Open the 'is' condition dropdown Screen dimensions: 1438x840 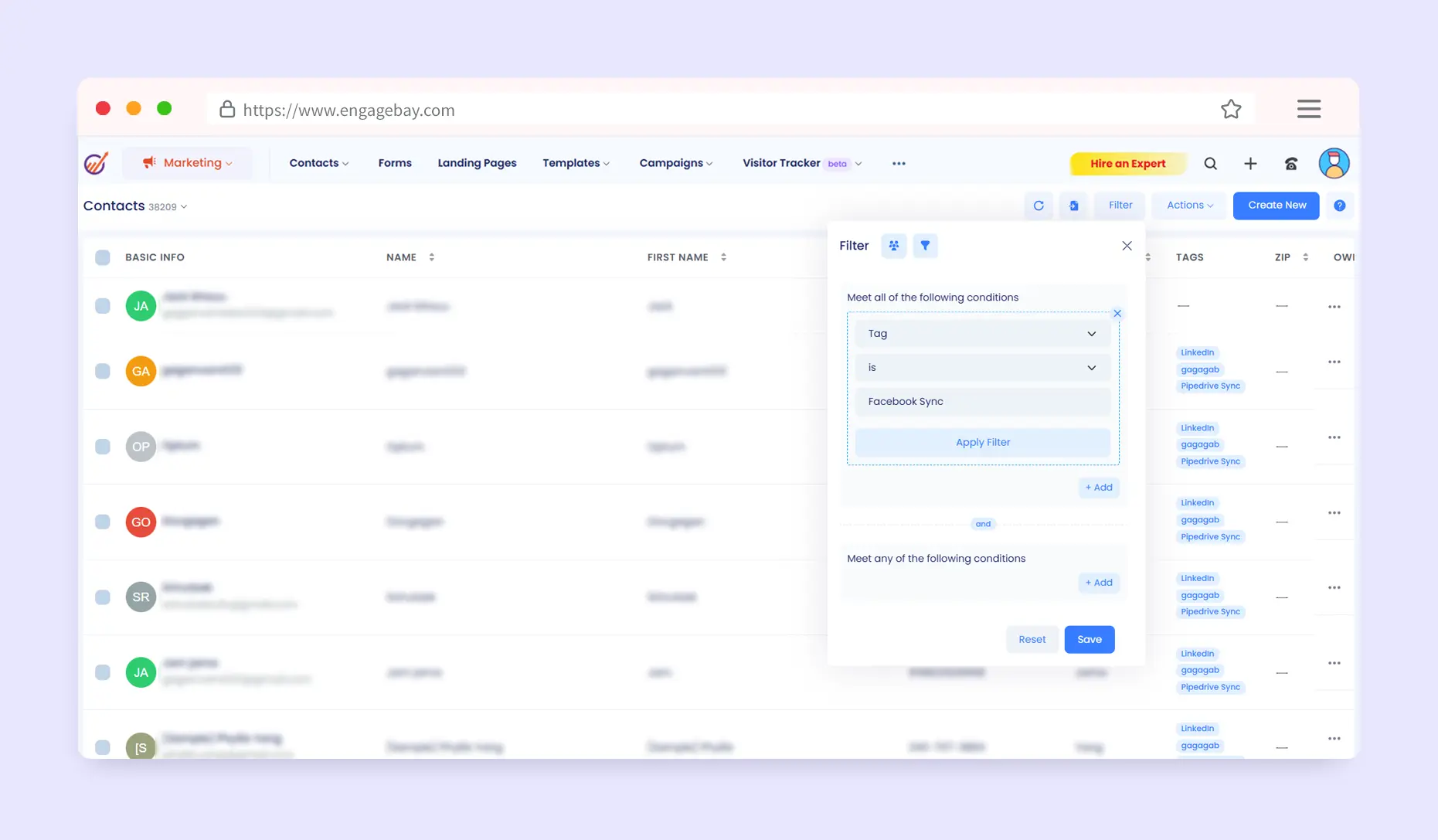tap(982, 368)
